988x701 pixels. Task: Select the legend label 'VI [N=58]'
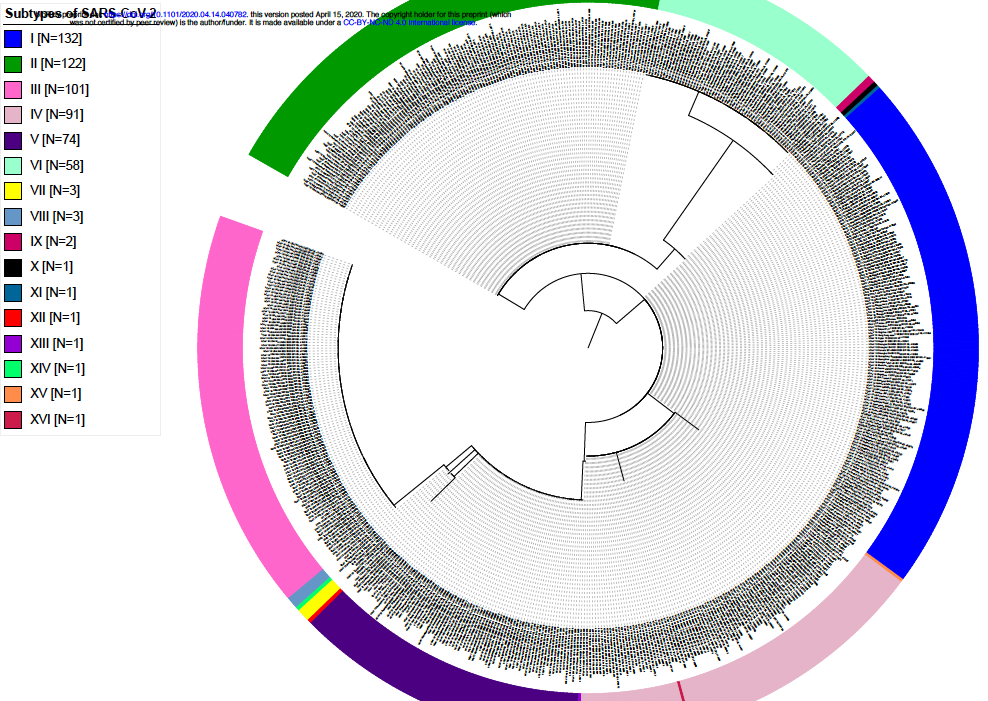tap(57, 166)
